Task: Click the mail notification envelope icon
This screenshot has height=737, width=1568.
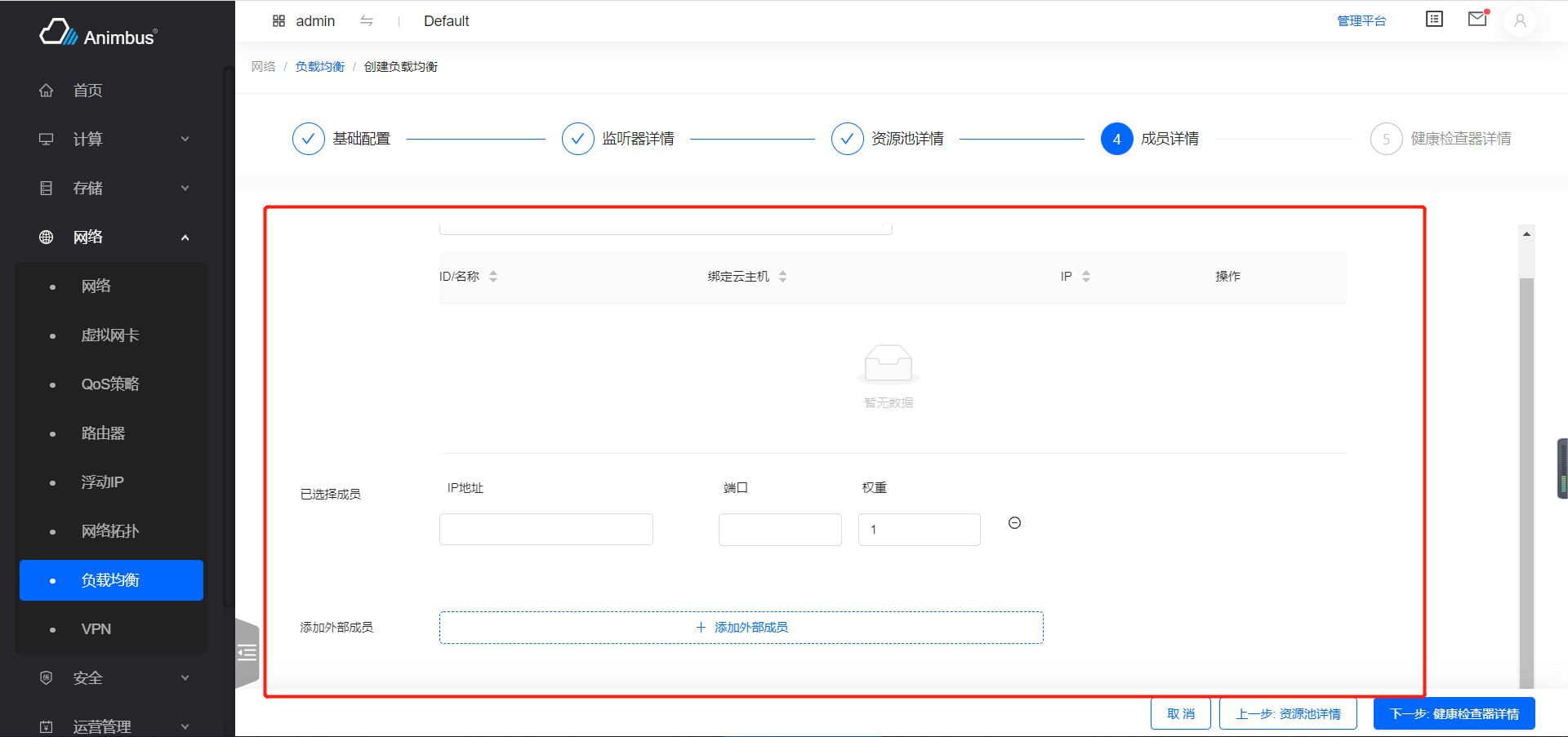Action: point(1477,20)
